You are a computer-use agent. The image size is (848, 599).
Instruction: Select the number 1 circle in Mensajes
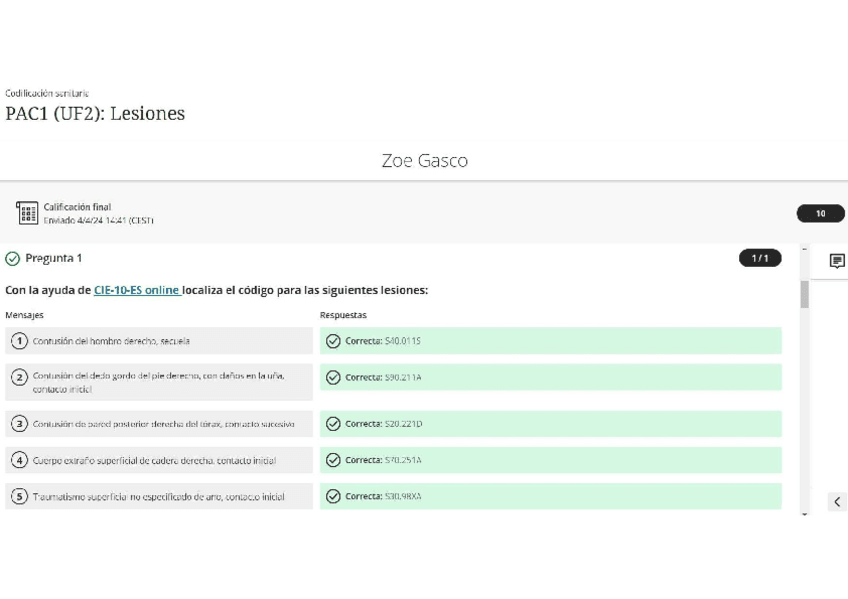point(19,341)
